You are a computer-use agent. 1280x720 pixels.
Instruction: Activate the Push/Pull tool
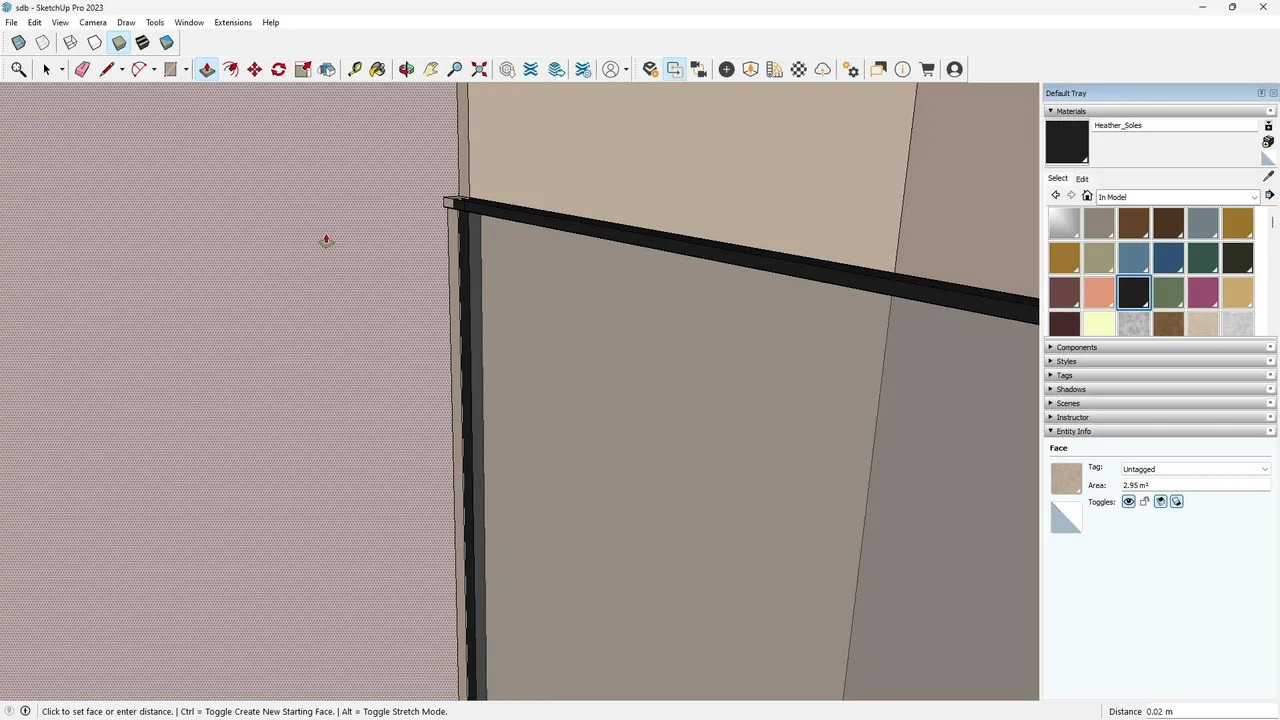point(207,69)
